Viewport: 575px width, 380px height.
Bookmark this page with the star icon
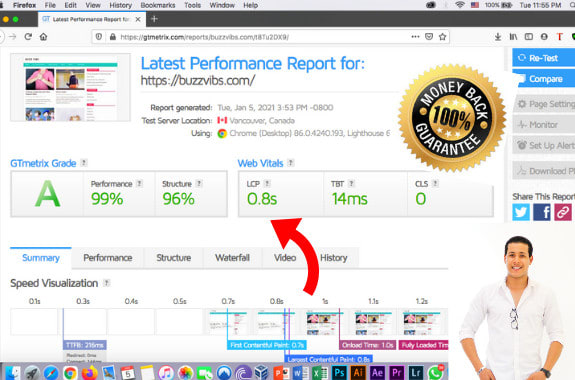tap(443, 37)
